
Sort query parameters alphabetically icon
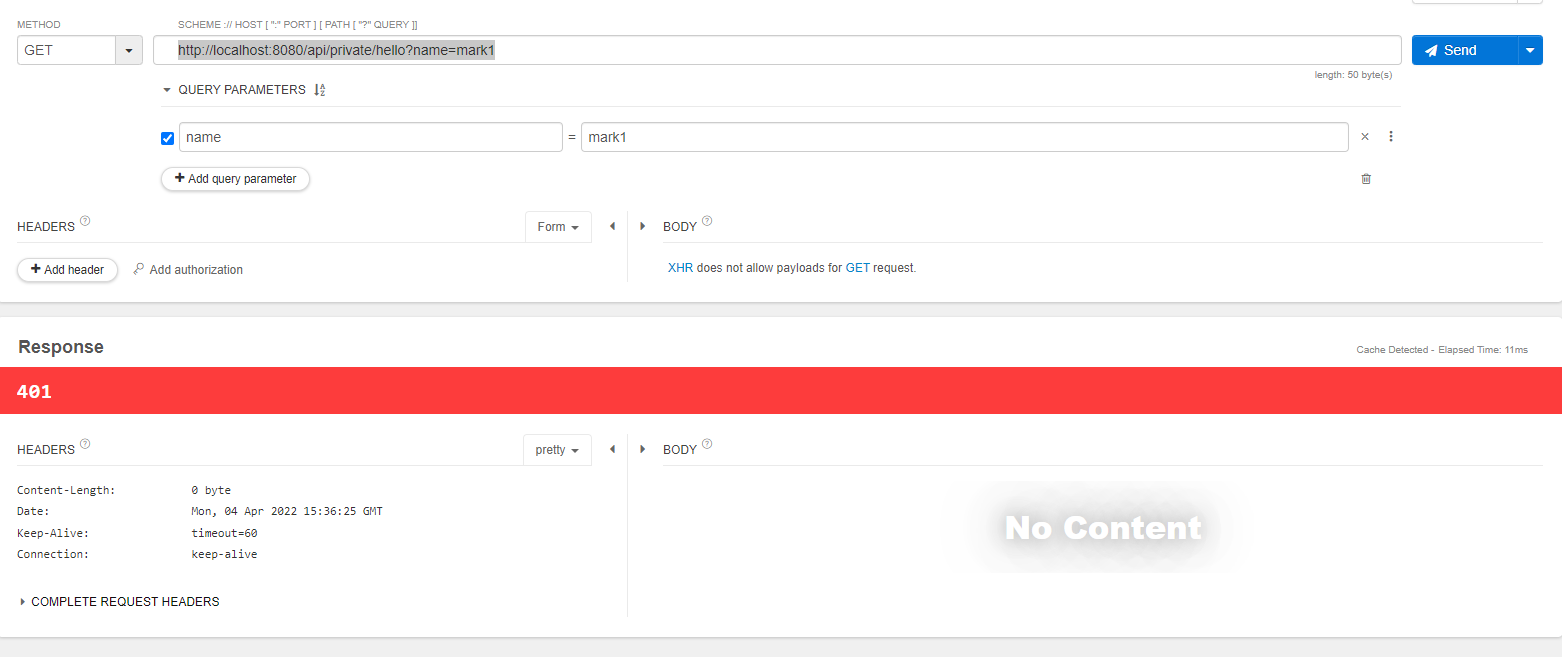[x=320, y=90]
